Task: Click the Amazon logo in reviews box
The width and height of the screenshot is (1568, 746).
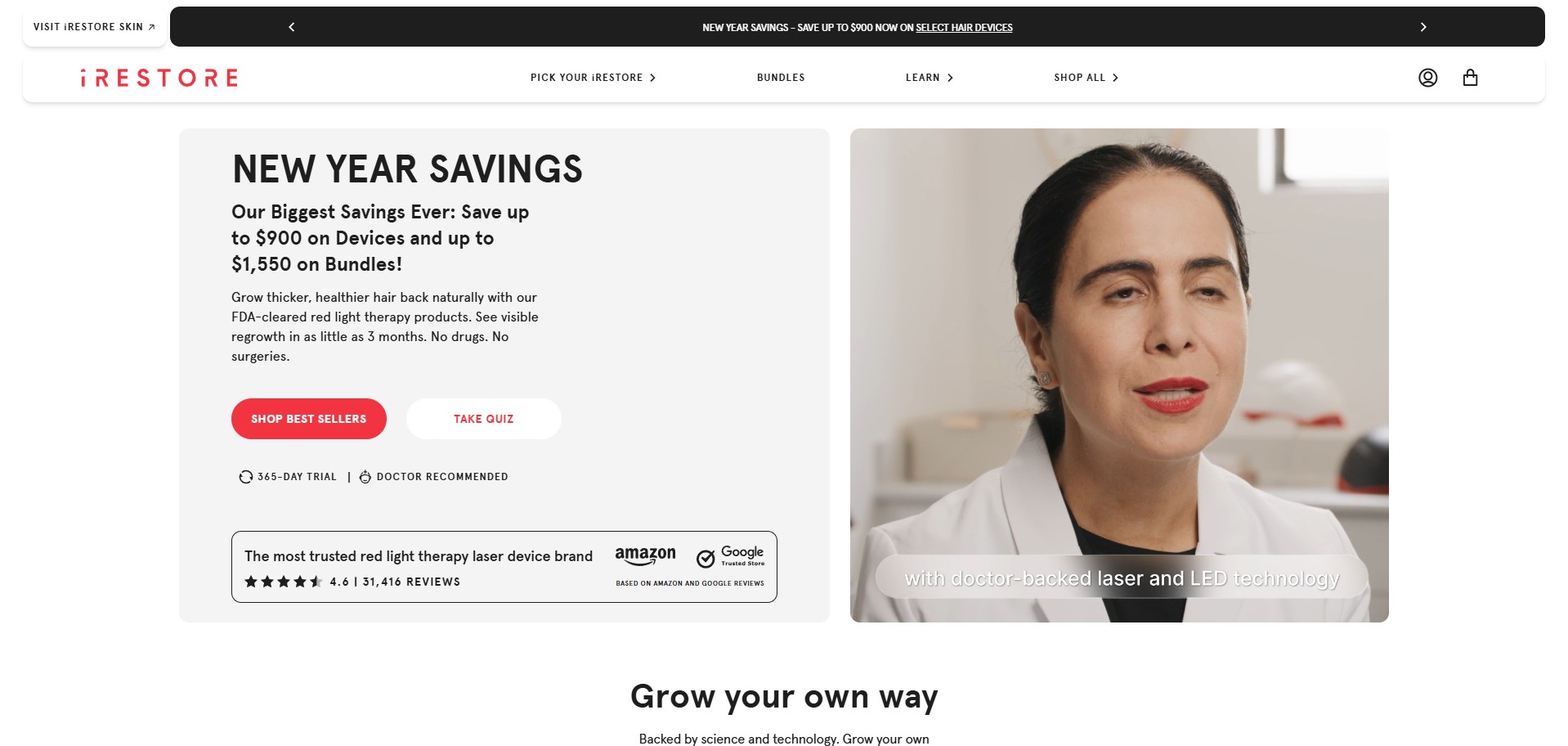Action: tap(645, 556)
